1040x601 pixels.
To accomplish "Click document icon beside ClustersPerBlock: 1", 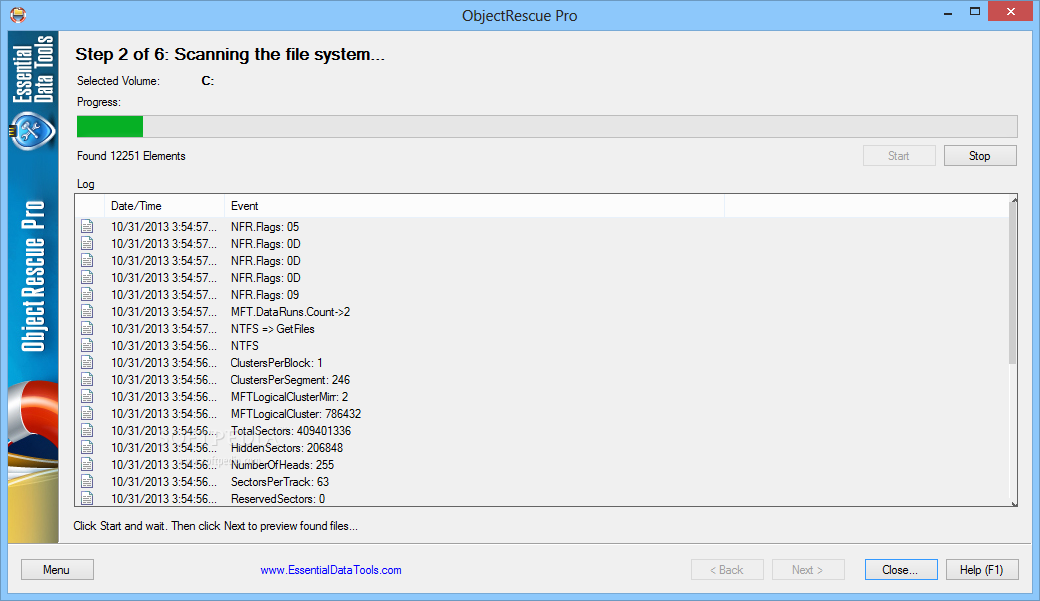I will [x=87, y=363].
